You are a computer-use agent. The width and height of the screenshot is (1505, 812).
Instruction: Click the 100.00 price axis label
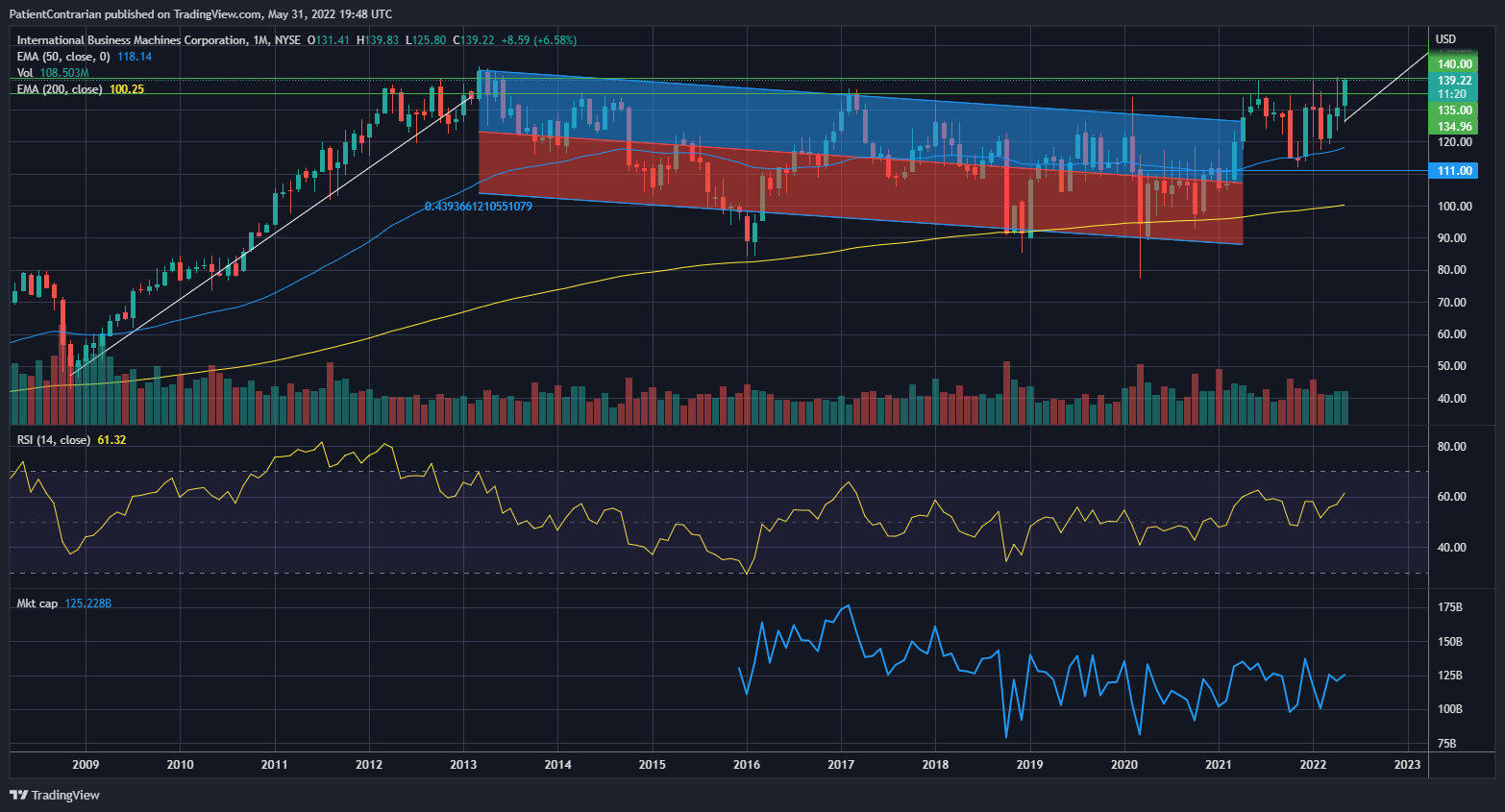pos(1454,207)
